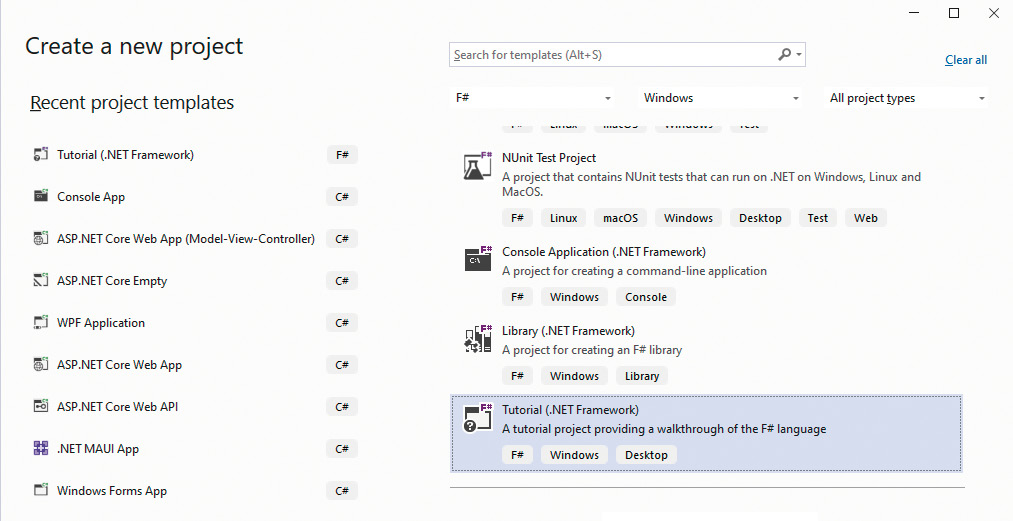Click Windows tag under Console Application
This screenshot has width=1013, height=521.
(574, 297)
